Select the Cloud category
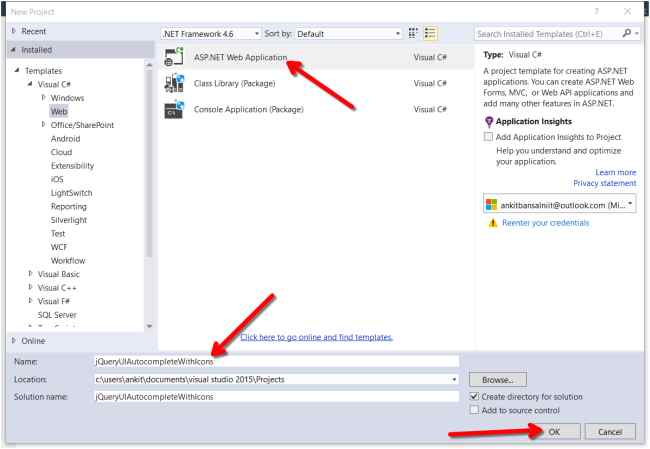The image size is (650, 449). pyautogui.click(x=61, y=152)
